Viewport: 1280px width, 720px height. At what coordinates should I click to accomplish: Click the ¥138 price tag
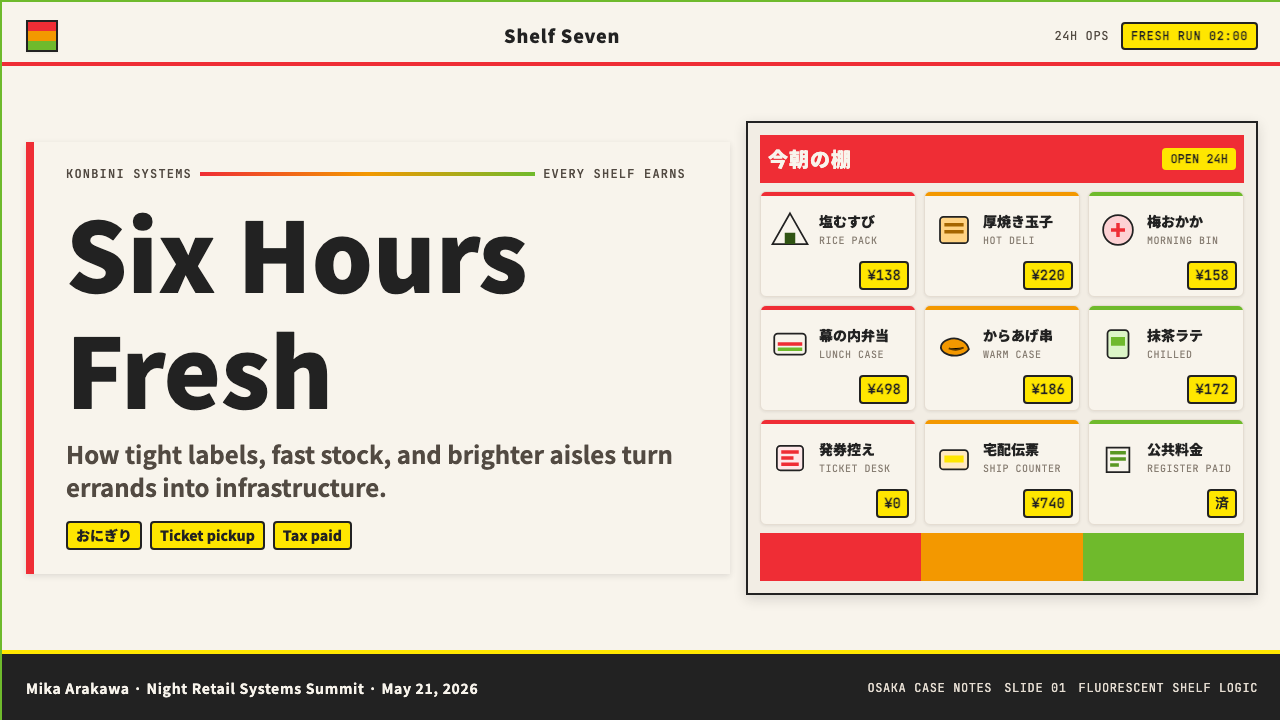coord(884,275)
